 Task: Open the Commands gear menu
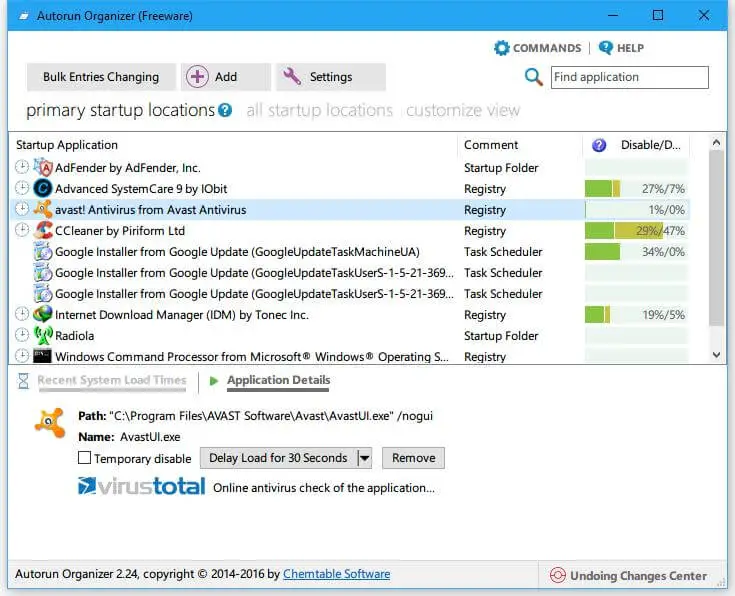[537, 48]
